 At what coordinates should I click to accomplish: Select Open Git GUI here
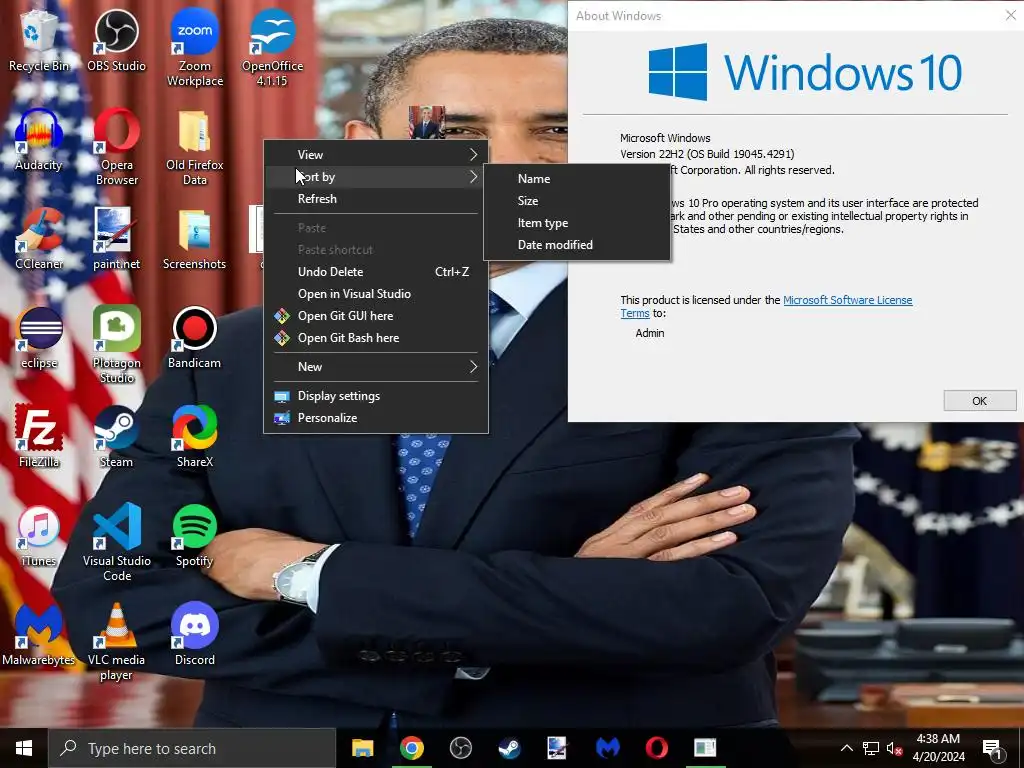376,316
